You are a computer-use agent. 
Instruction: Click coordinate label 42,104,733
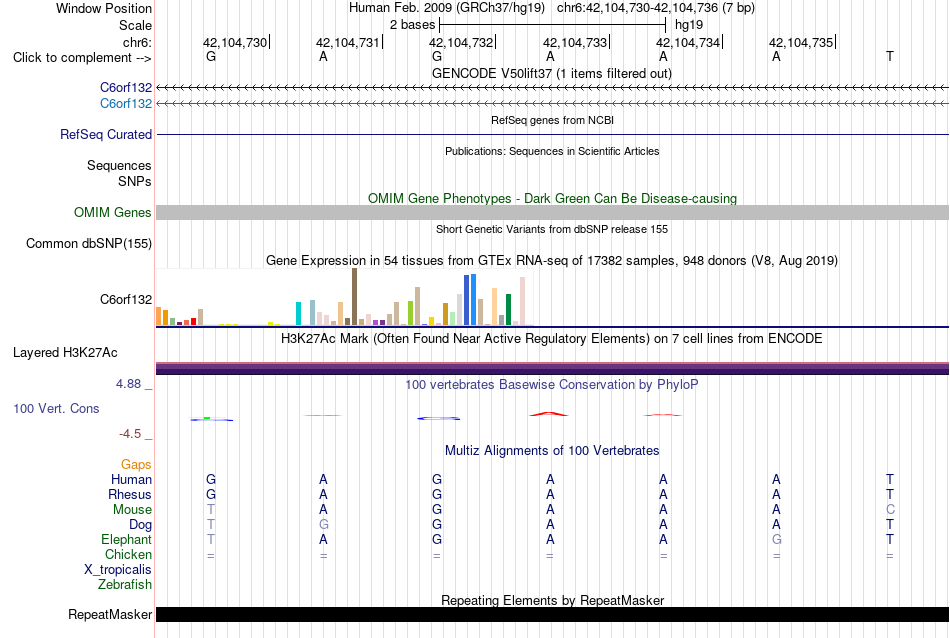coord(575,42)
